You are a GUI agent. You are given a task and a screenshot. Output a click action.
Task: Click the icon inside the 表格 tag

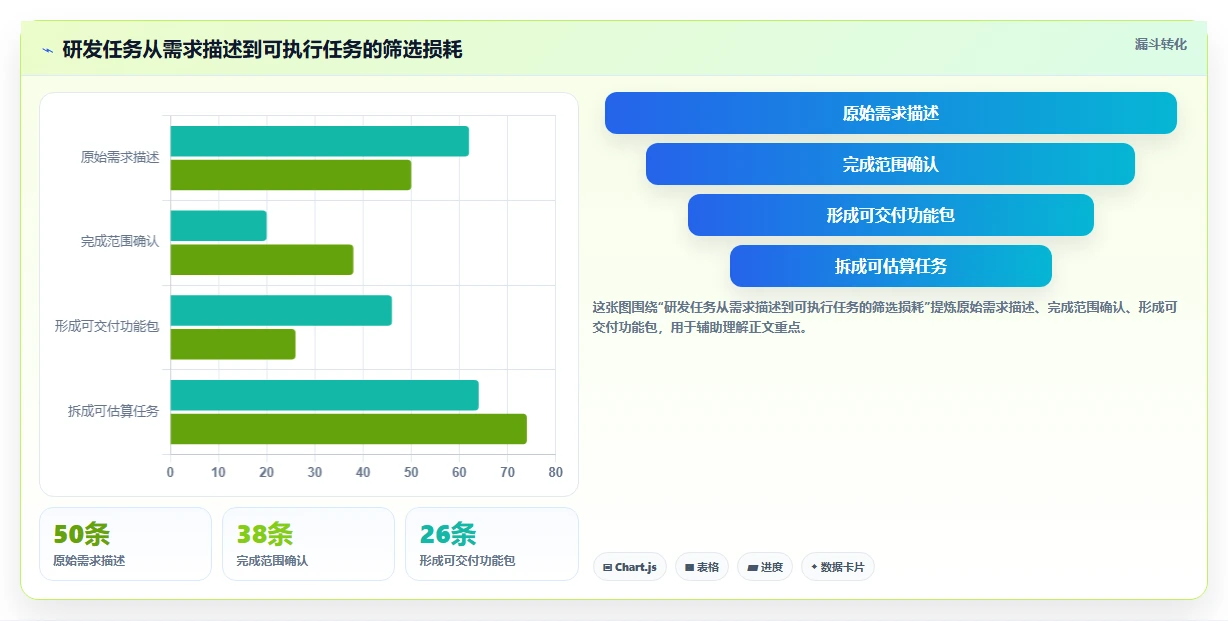[689, 567]
